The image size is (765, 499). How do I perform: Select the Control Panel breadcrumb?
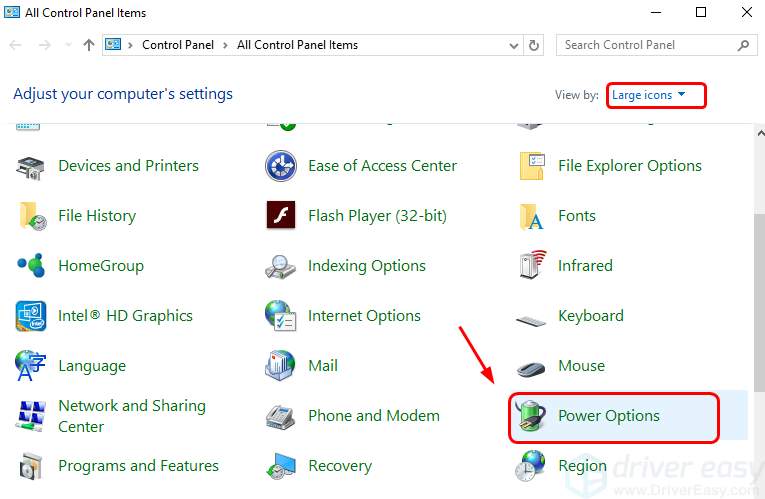[x=178, y=45]
